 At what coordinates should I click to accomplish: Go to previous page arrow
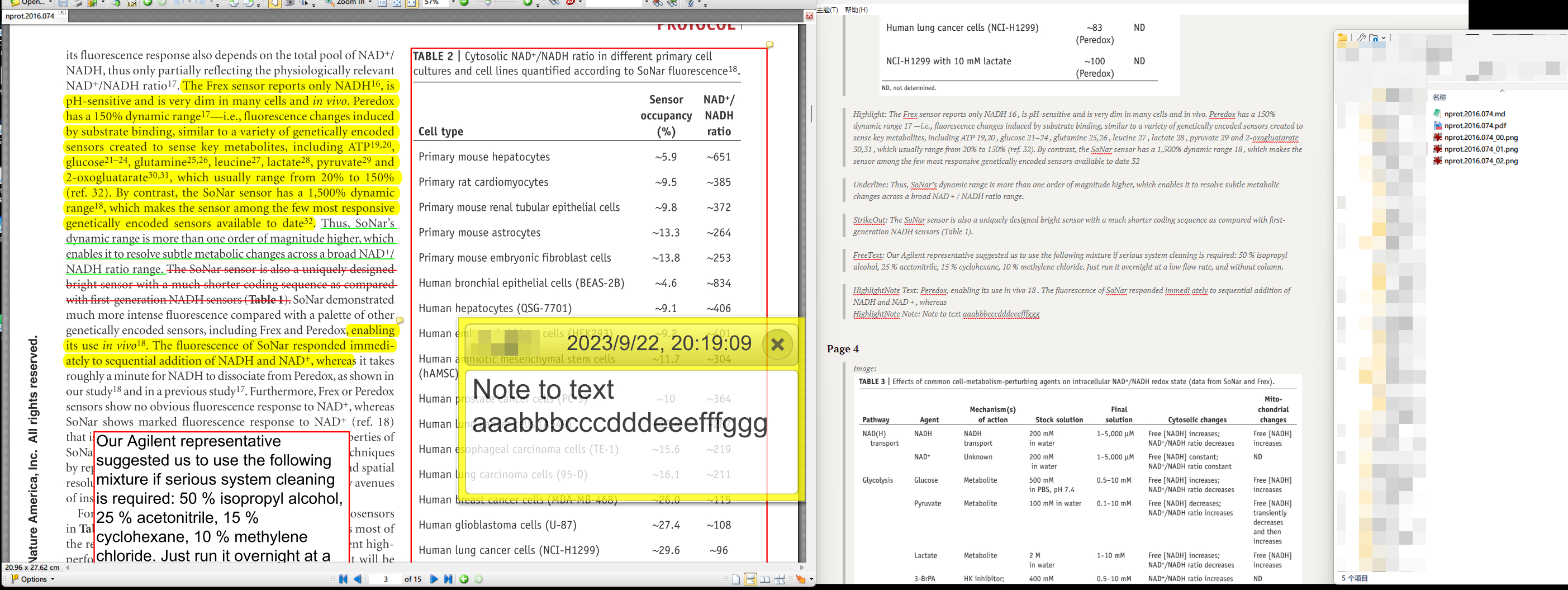point(358,579)
